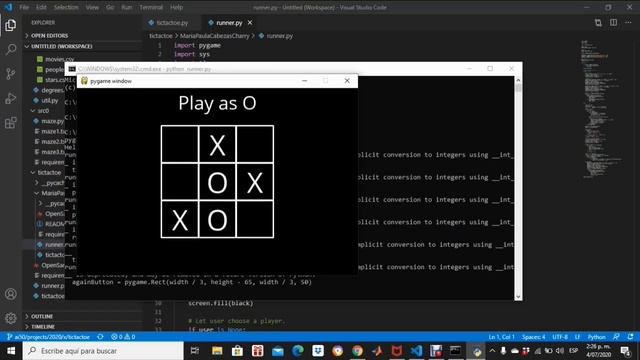
Task: Collapse the src0 folder
Action: tap(43, 111)
